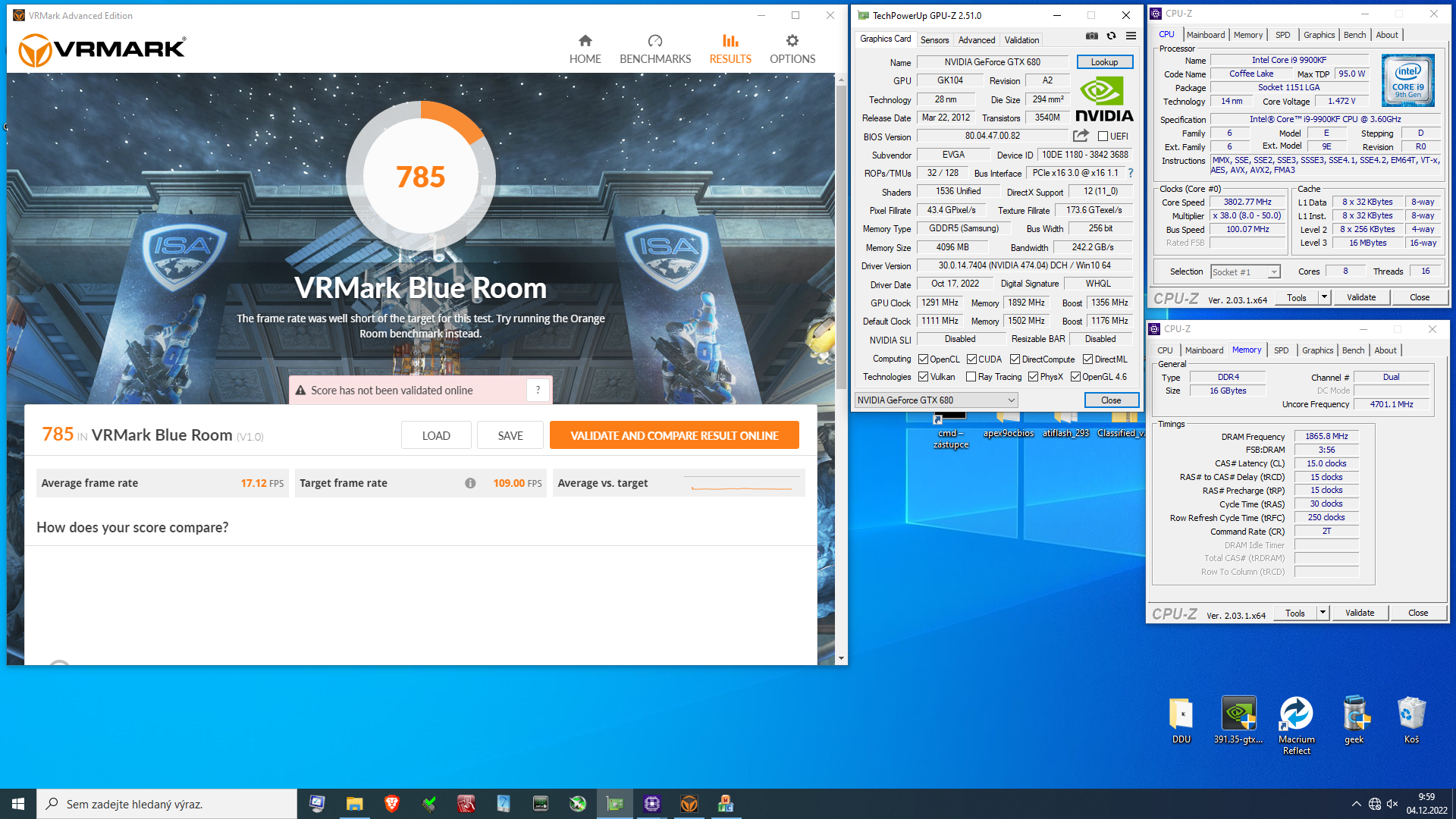1456x819 pixels.
Task: Open Bench tab in lower CPU-Z window
Action: [x=1353, y=350]
